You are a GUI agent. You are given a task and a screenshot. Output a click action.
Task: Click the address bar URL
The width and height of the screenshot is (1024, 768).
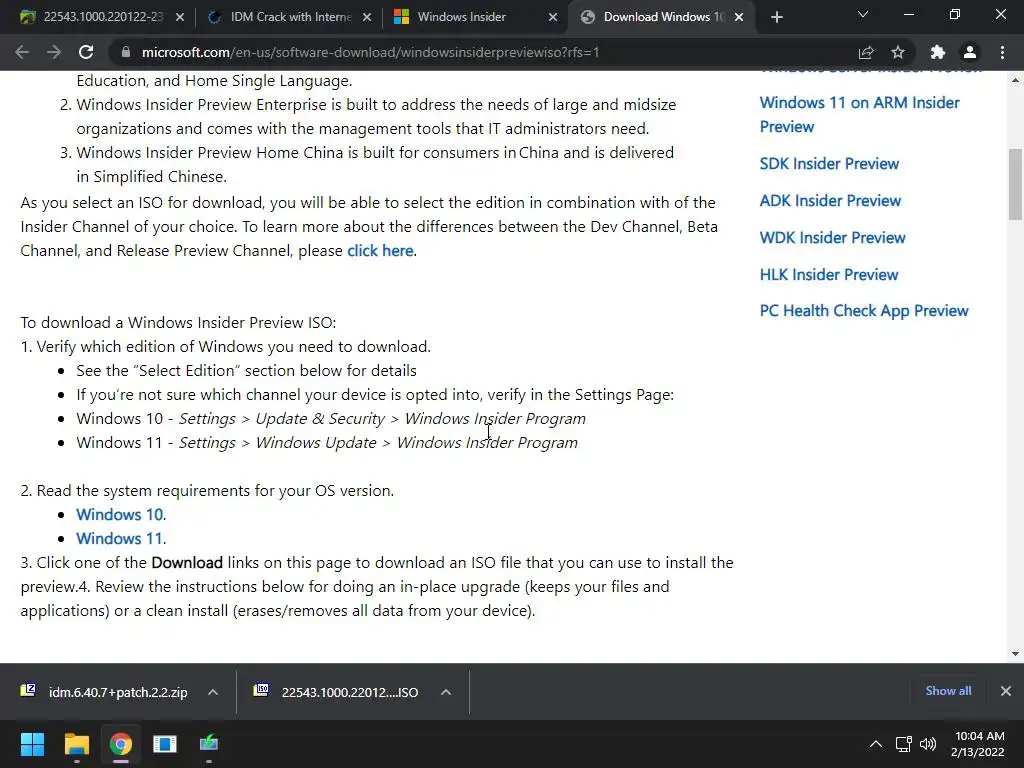[x=370, y=52]
